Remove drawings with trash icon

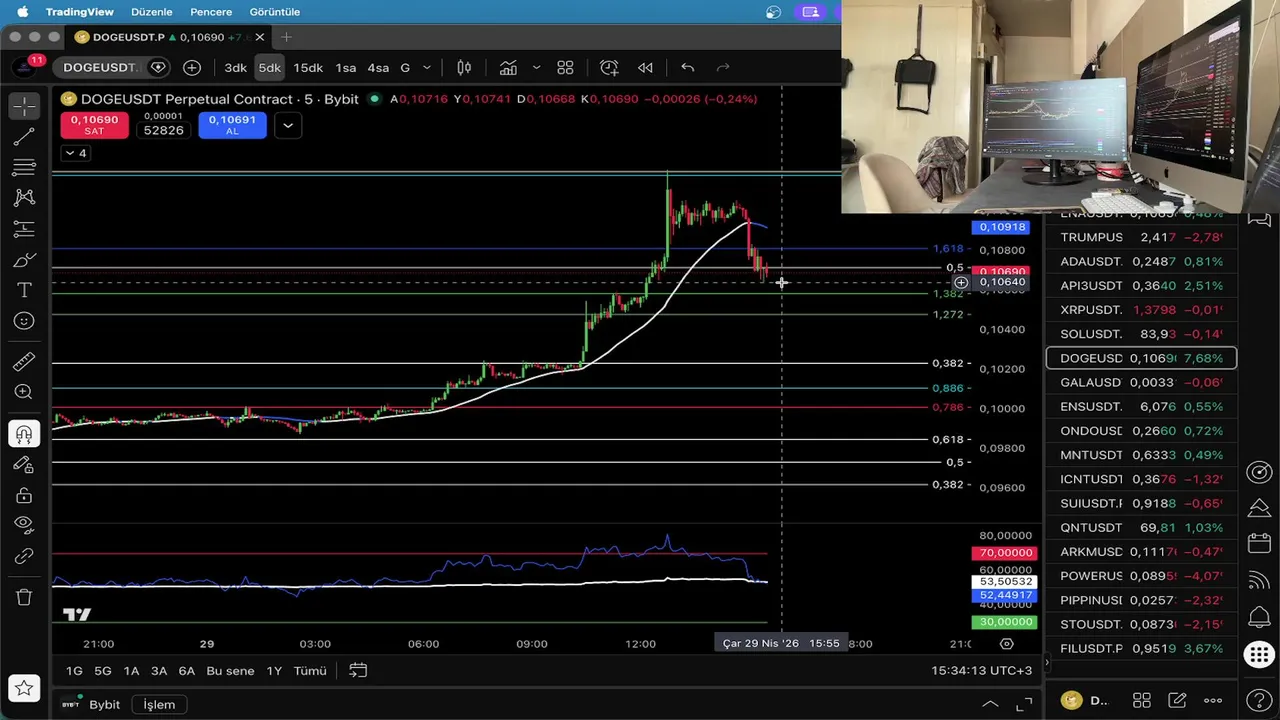pos(24,598)
